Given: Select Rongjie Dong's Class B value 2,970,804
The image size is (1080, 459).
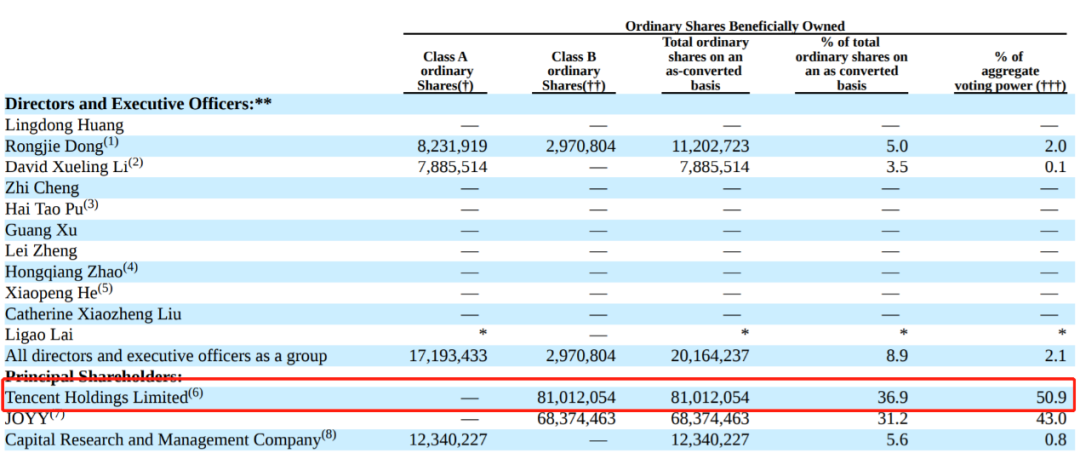Looking at the screenshot, I should click(581, 146).
